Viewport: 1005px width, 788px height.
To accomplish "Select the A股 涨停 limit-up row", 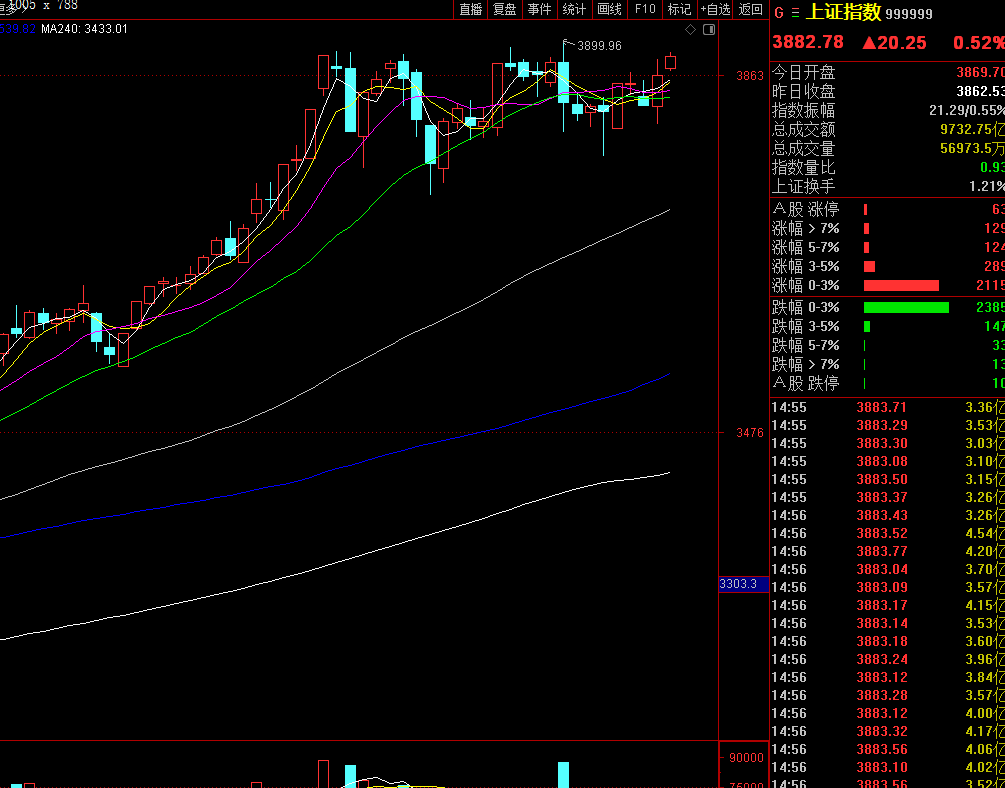I will 885,209.
